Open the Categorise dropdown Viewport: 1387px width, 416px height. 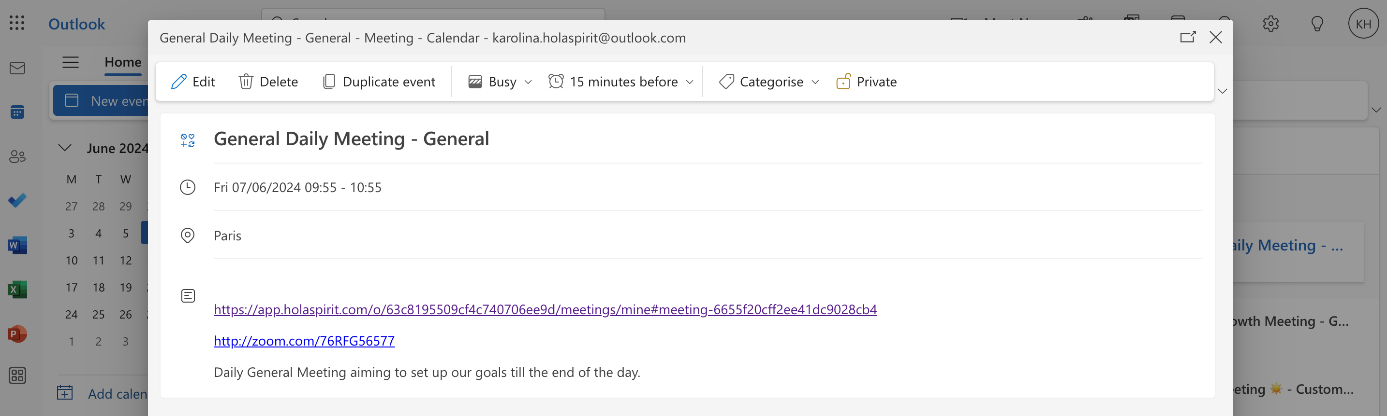point(769,82)
